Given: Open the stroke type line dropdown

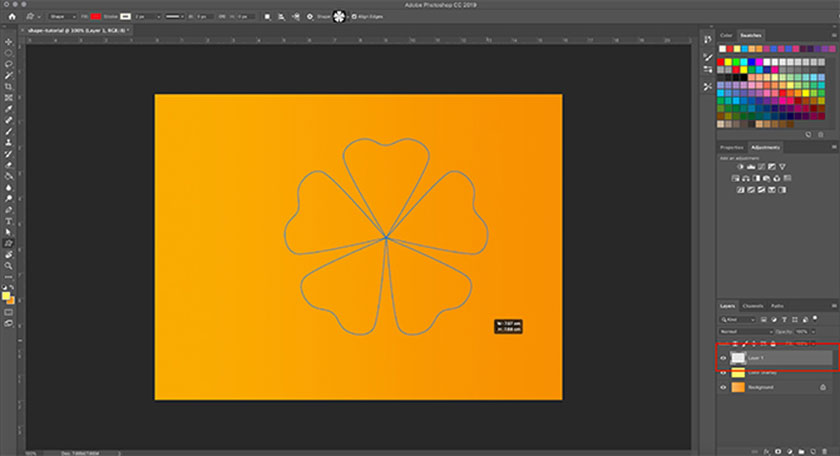Looking at the screenshot, I should point(174,17).
